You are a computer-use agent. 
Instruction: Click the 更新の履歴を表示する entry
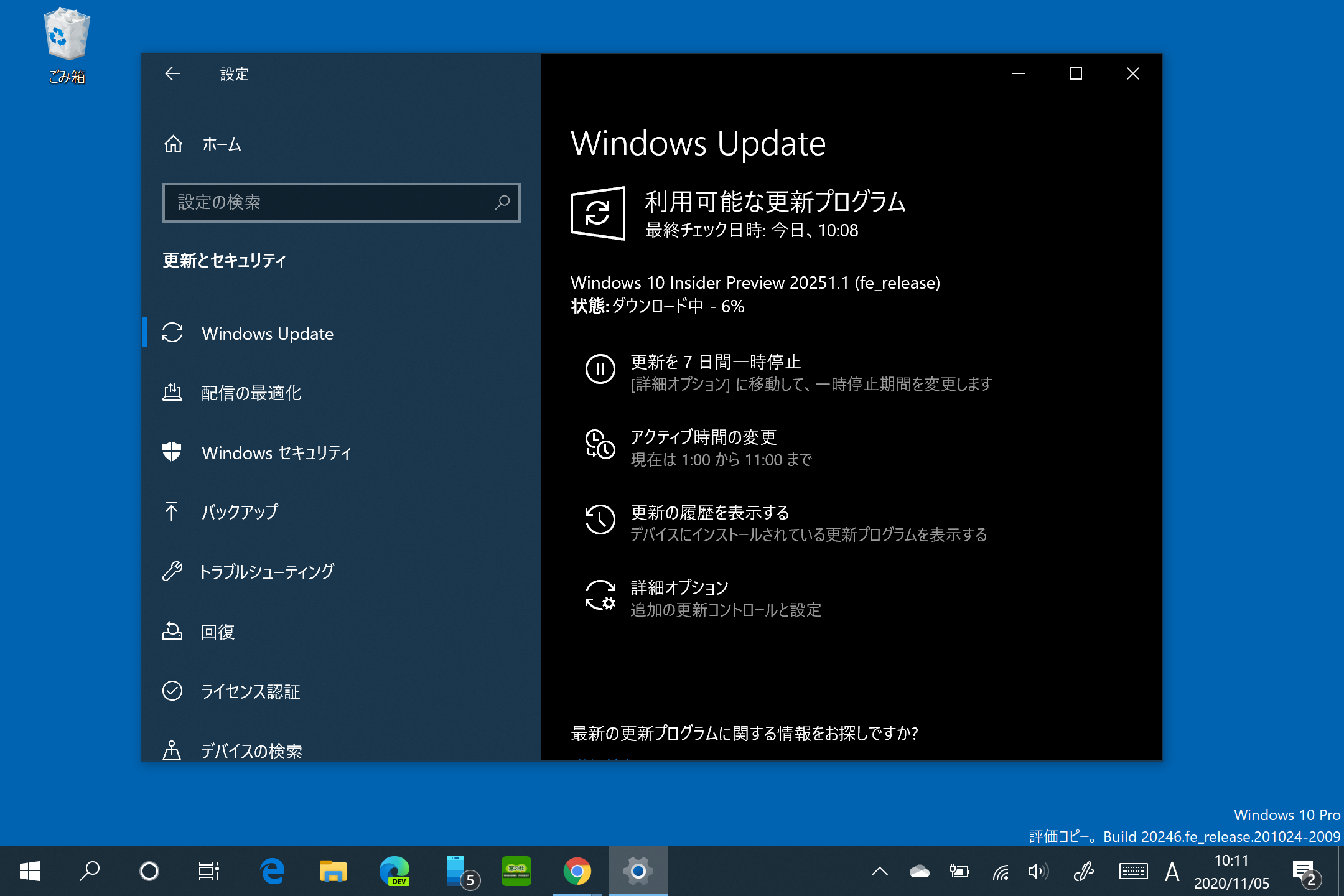[709, 513]
